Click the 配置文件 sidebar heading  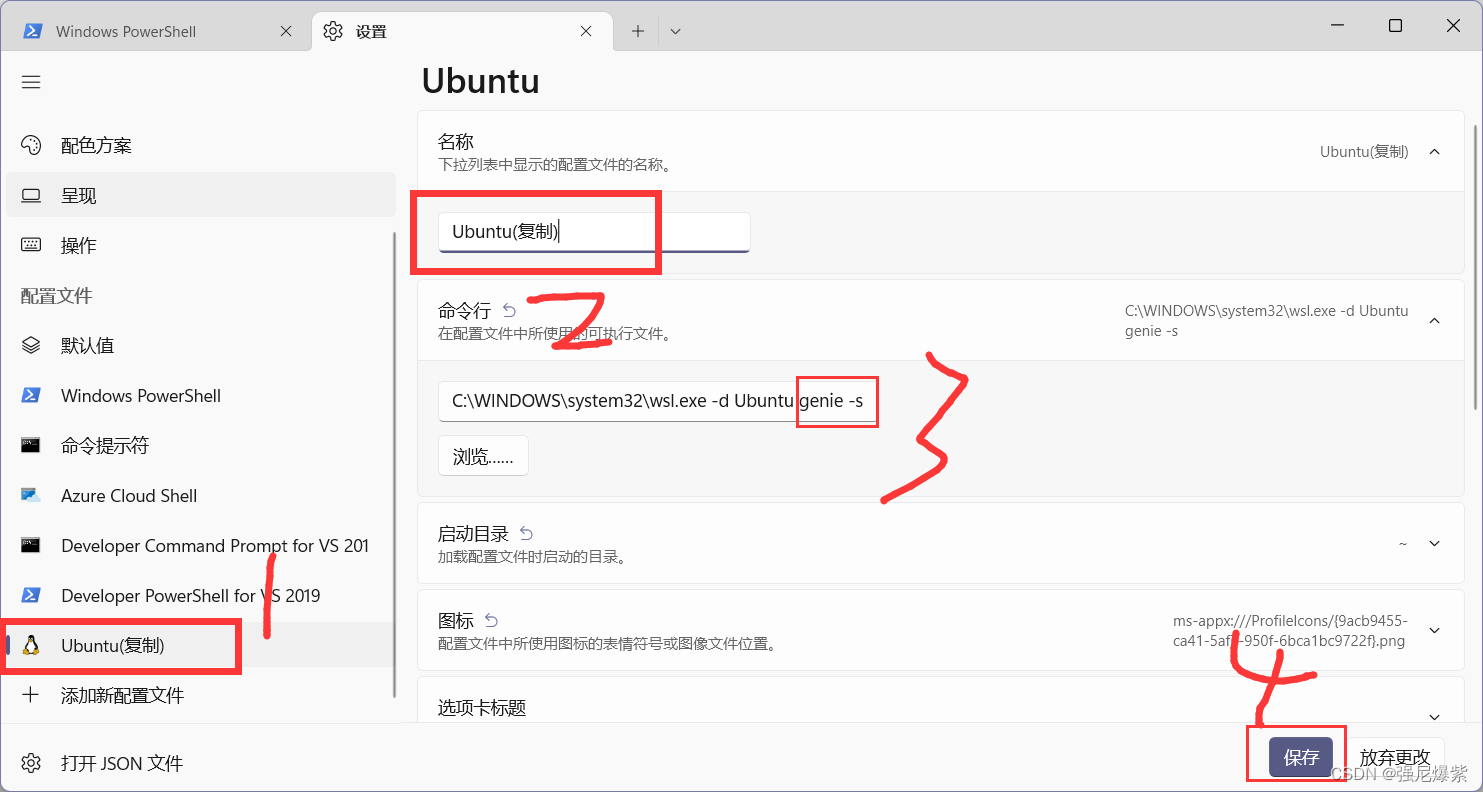pyautogui.click(x=56, y=296)
